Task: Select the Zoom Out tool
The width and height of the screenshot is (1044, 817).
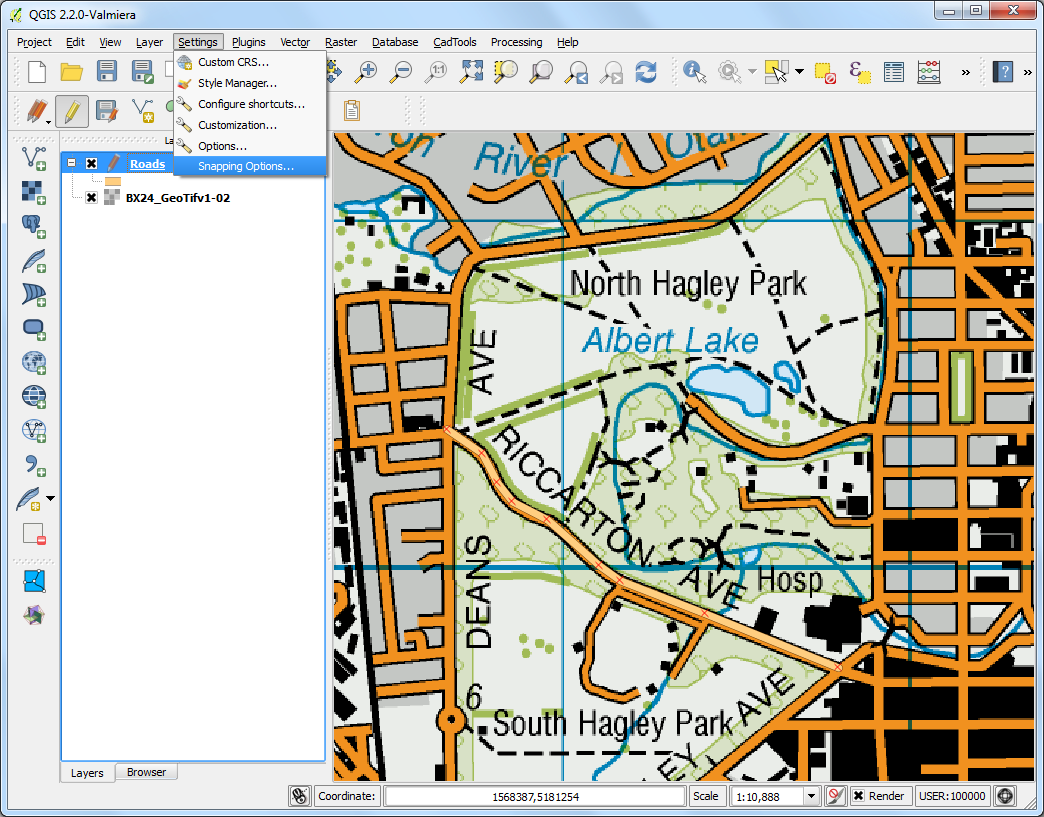Action: (401, 71)
